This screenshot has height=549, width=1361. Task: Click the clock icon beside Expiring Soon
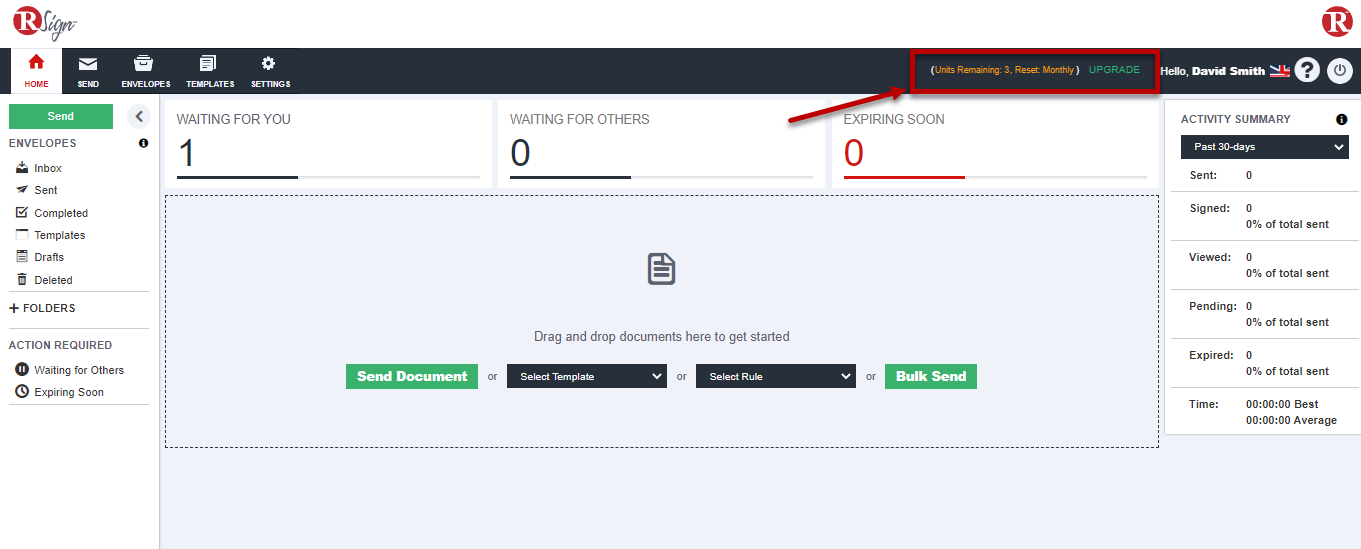(x=22, y=391)
